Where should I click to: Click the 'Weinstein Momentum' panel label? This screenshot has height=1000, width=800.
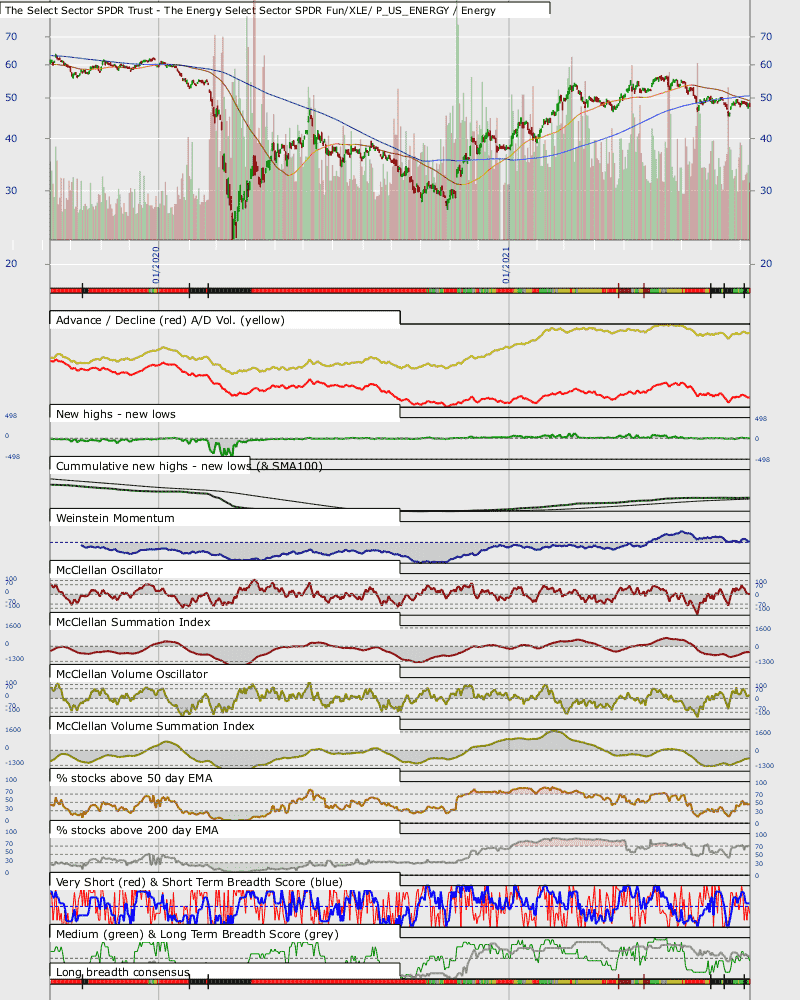coord(115,518)
